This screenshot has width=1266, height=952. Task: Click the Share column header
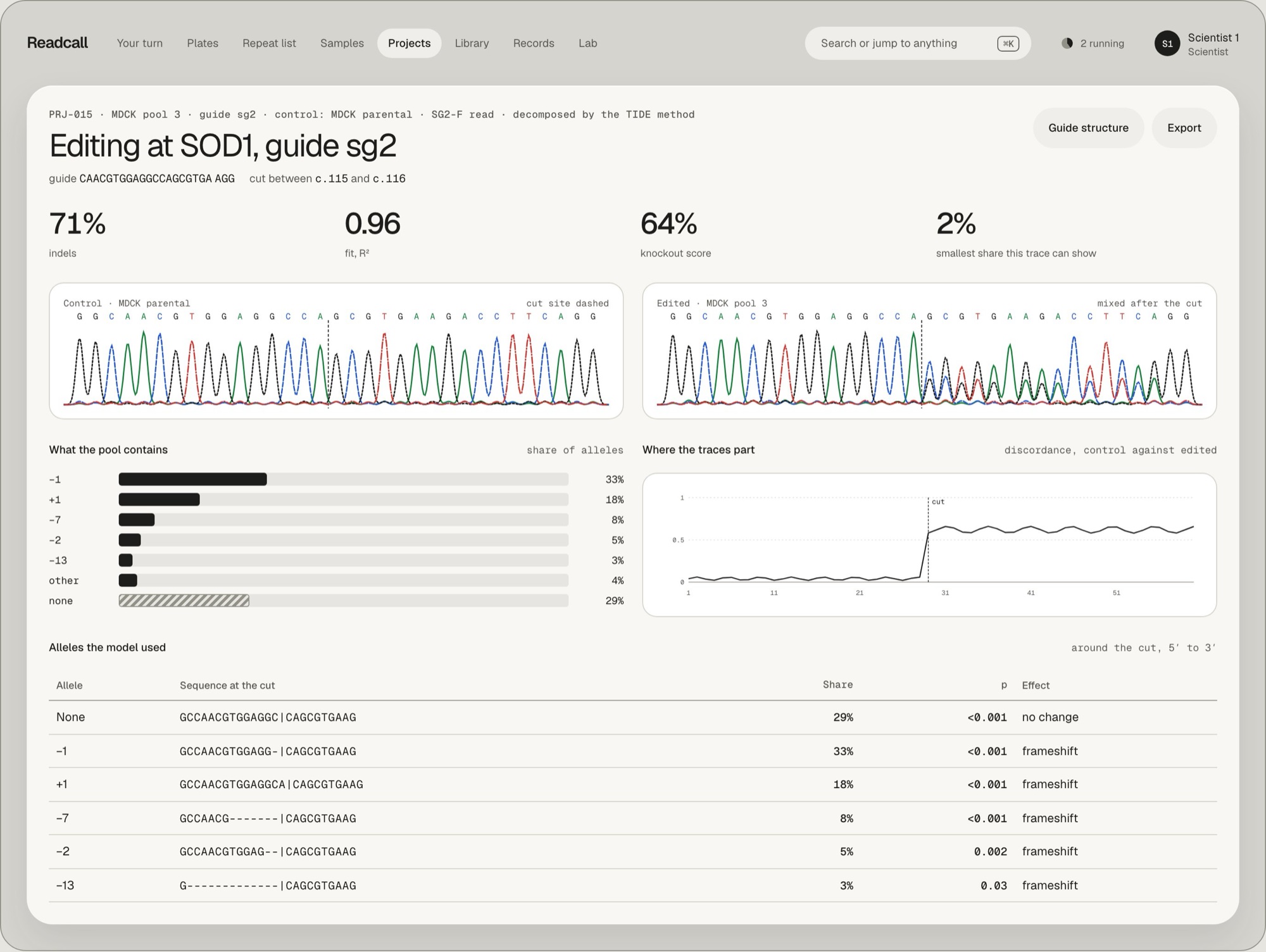837,685
